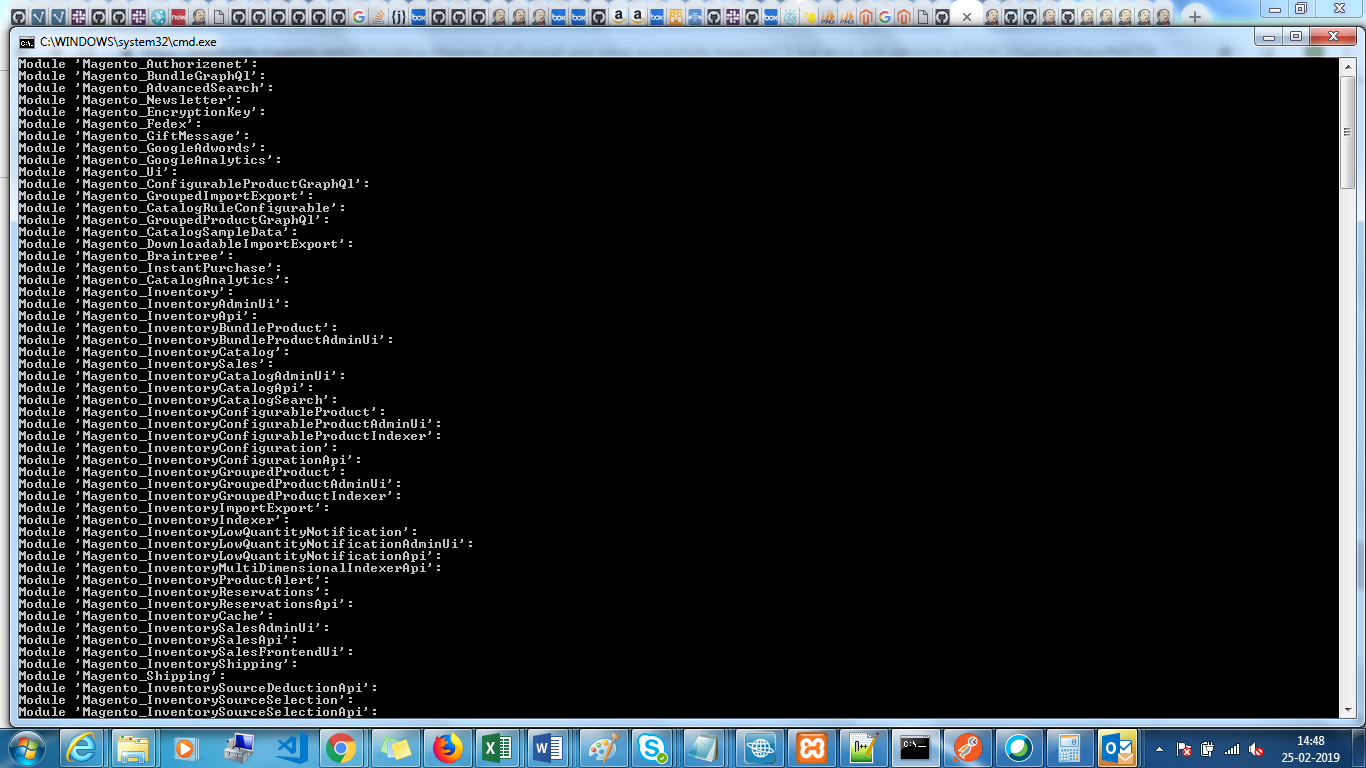Open Firefox from the taskbar
This screenshot has width=1366, height=768.
[x=447, y=747]
